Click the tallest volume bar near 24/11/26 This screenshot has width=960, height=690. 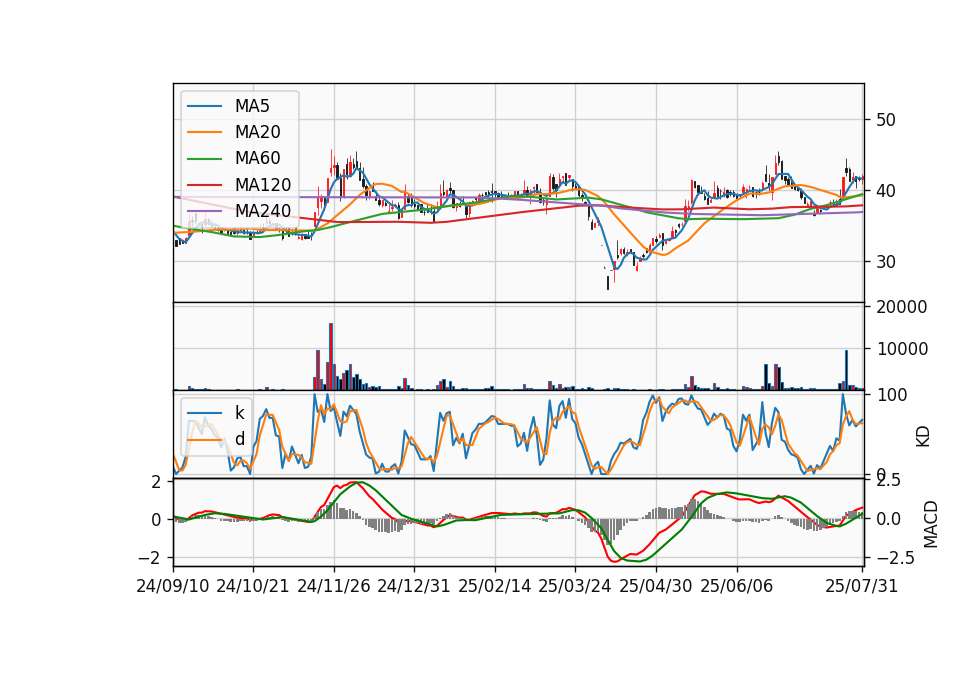[331, 356]
